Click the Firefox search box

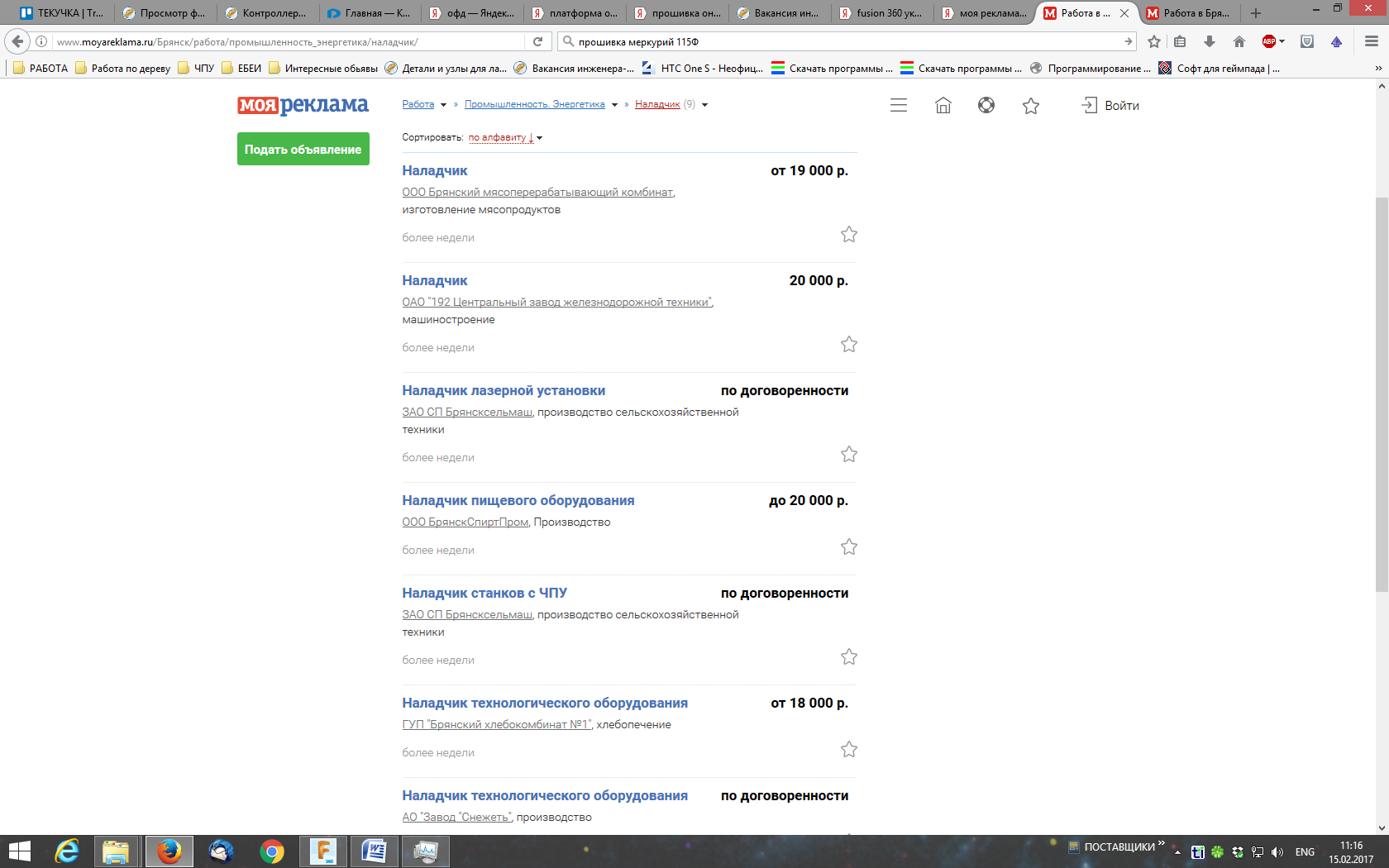point(847,41)
